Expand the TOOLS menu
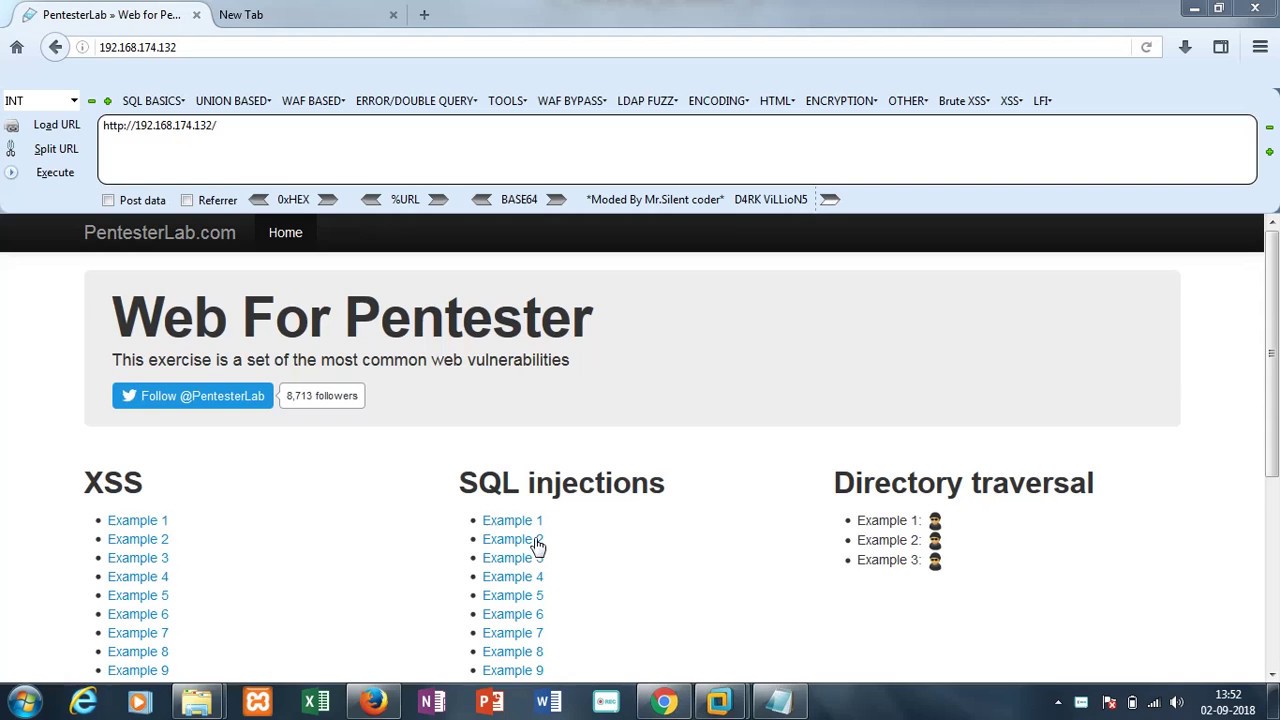 (507, 101)
